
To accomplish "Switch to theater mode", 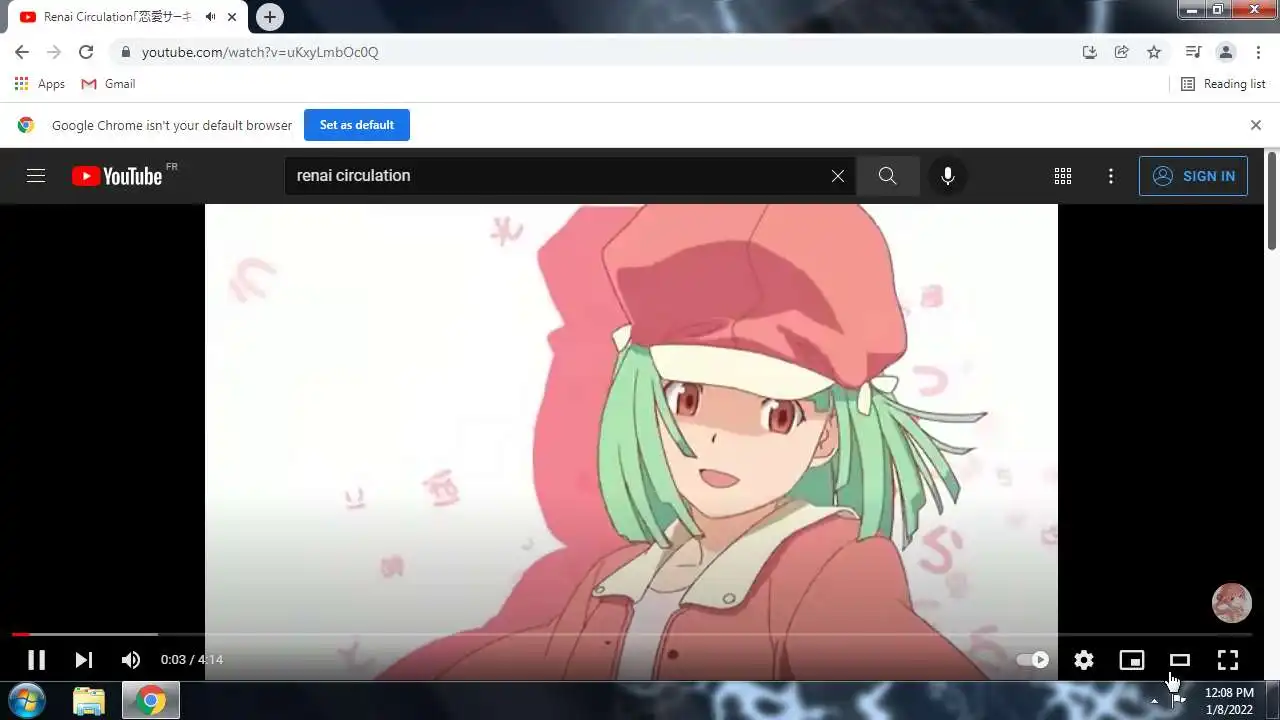I will coord(1180,660).
